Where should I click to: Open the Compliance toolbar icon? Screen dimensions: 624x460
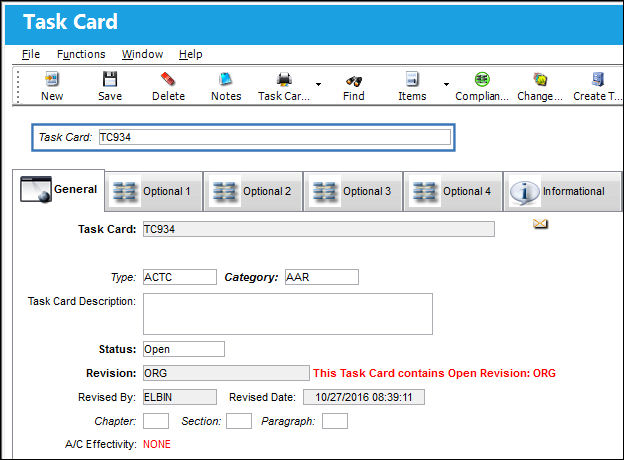click(482, 79)
